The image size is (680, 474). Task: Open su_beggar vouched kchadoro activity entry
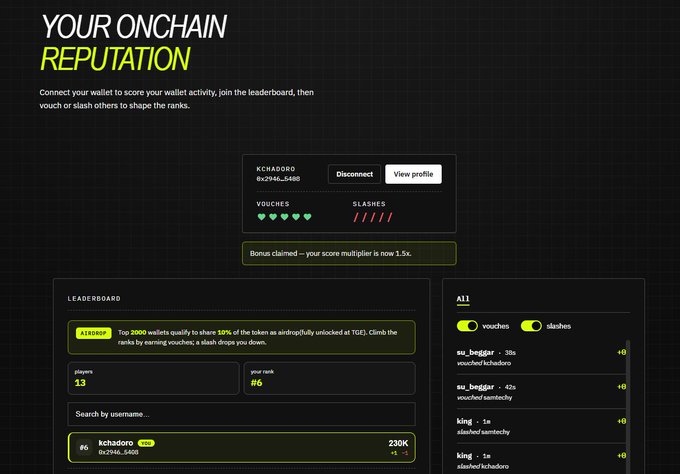(x=541, y=357)
